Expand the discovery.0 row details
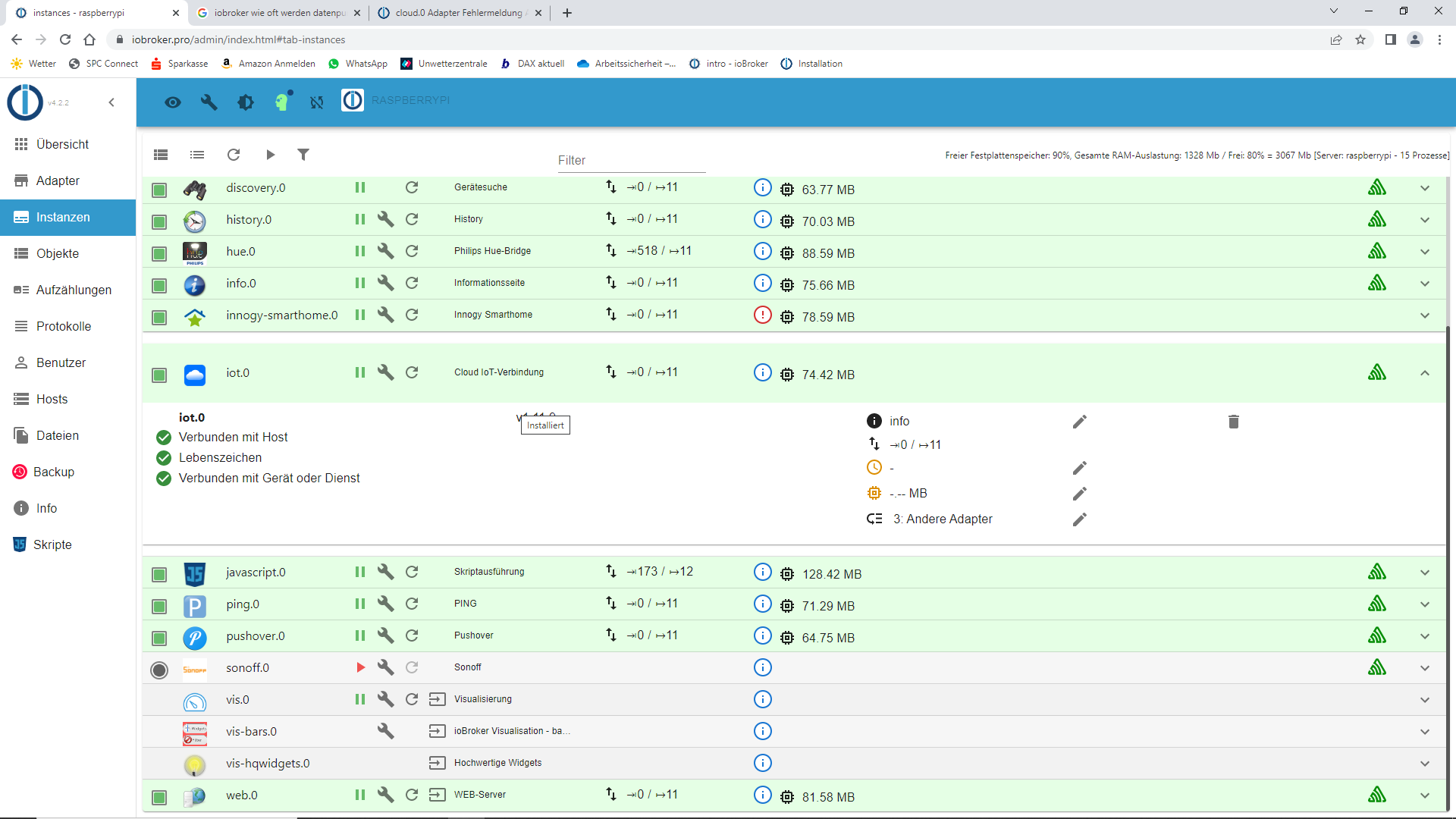1456x819 pixels. point(1425,188)
